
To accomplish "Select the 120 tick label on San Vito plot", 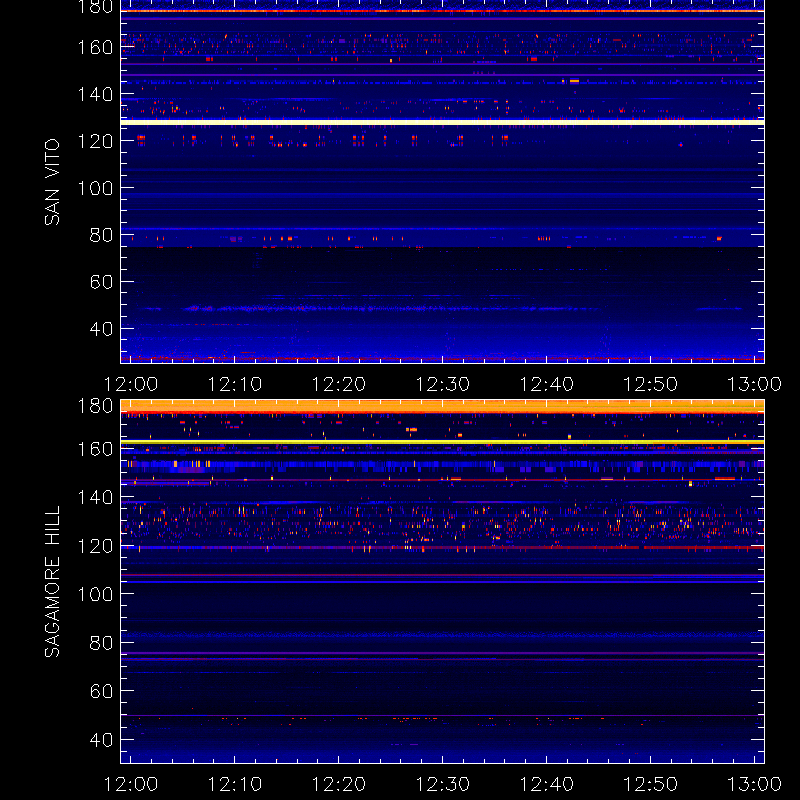I will (x=95, y=141).
